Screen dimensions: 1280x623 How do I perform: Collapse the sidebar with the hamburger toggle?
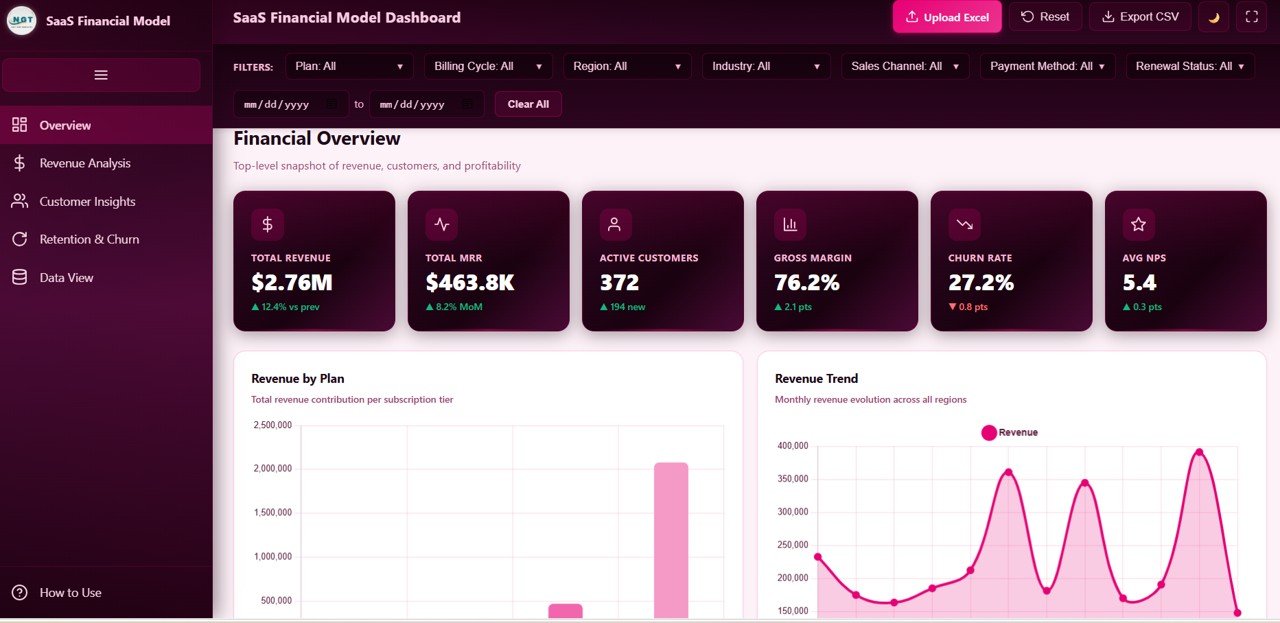pos(100,74)
